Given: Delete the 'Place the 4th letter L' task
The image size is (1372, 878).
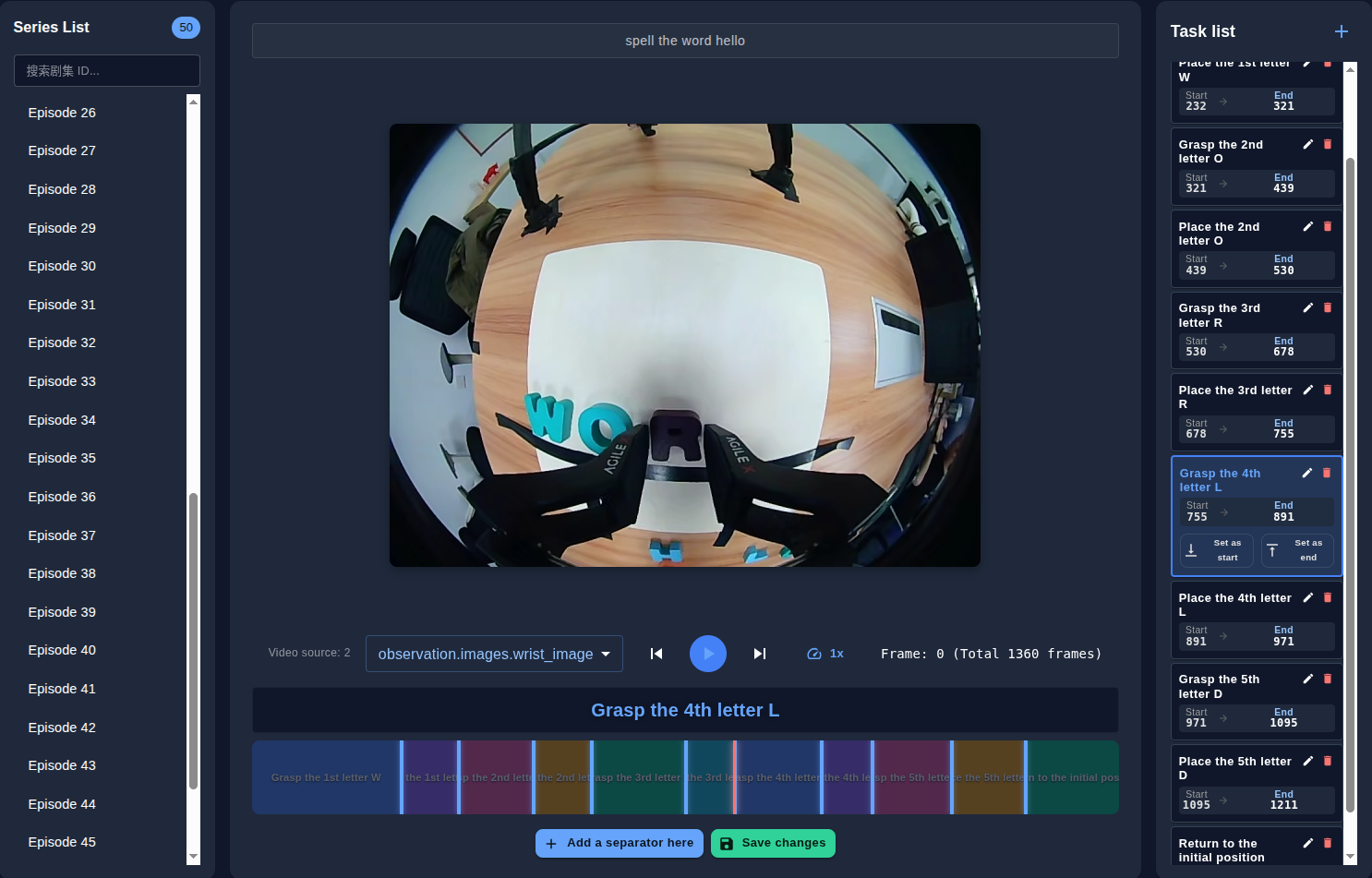Looking at the screenshot, I should 1328,597.
